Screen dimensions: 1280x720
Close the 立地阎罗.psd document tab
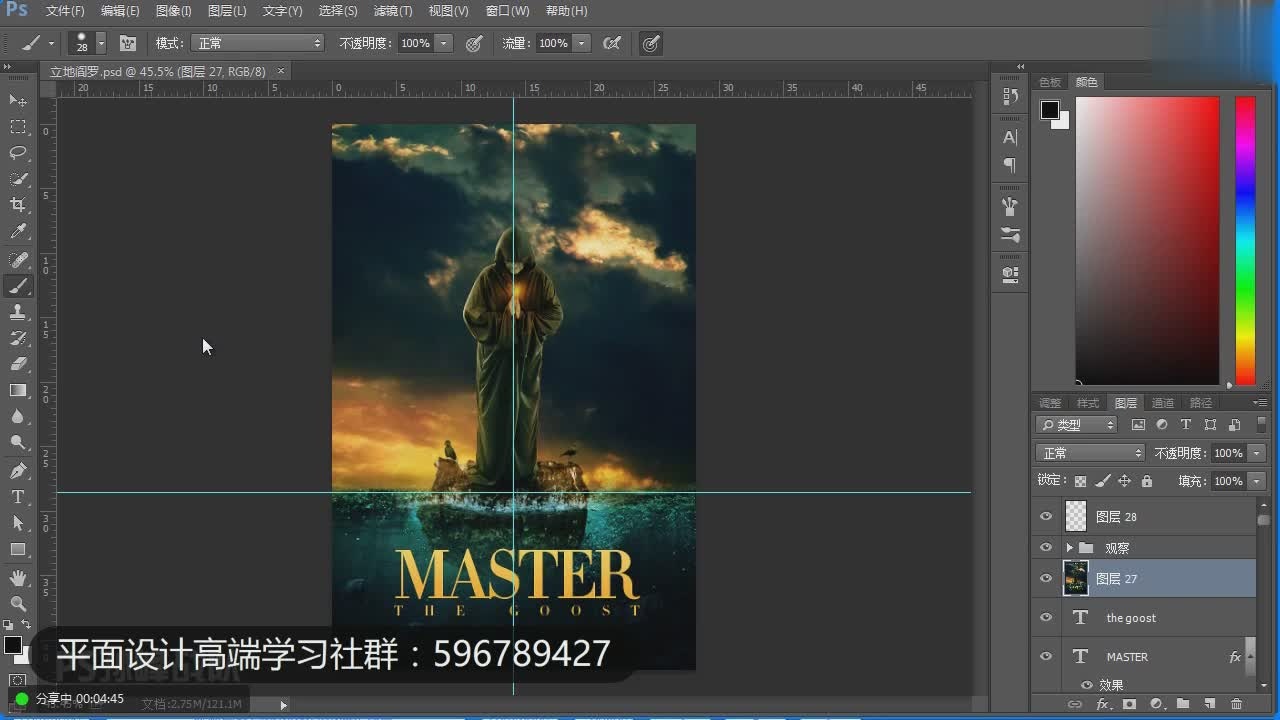[x=281, y=71]
